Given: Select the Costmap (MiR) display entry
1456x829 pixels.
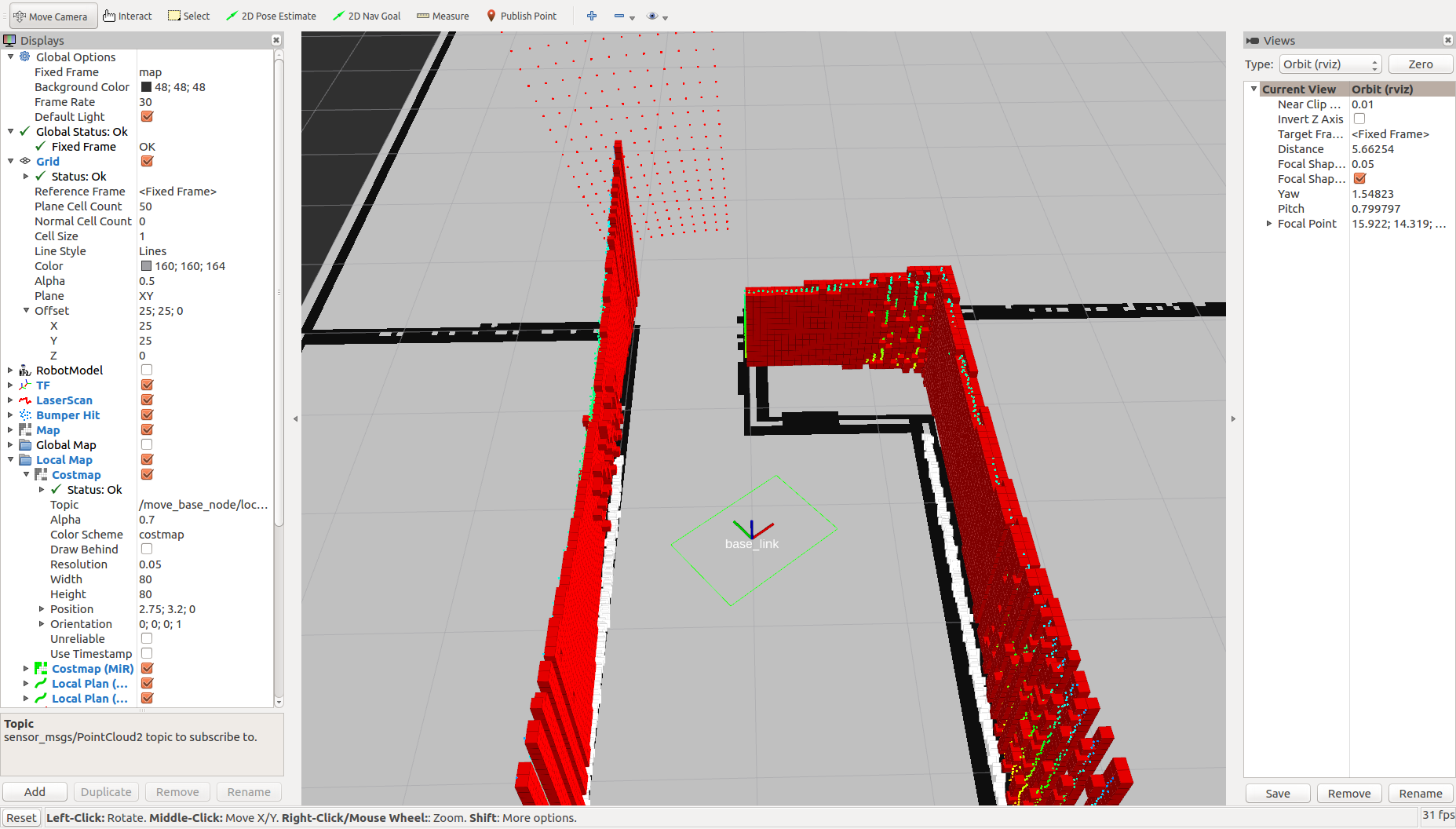Looking at the screenshot, I should [x=93, y=668].
